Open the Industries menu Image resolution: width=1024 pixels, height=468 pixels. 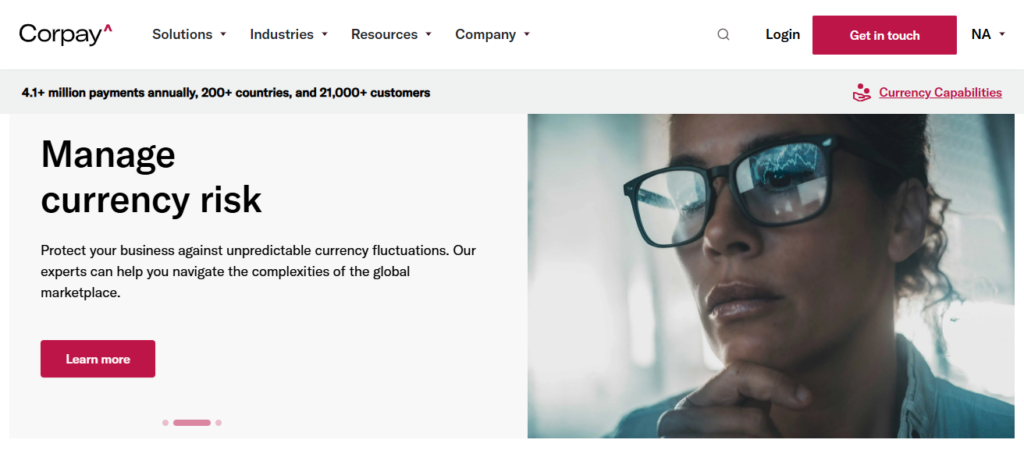click(x=282, y=35)
